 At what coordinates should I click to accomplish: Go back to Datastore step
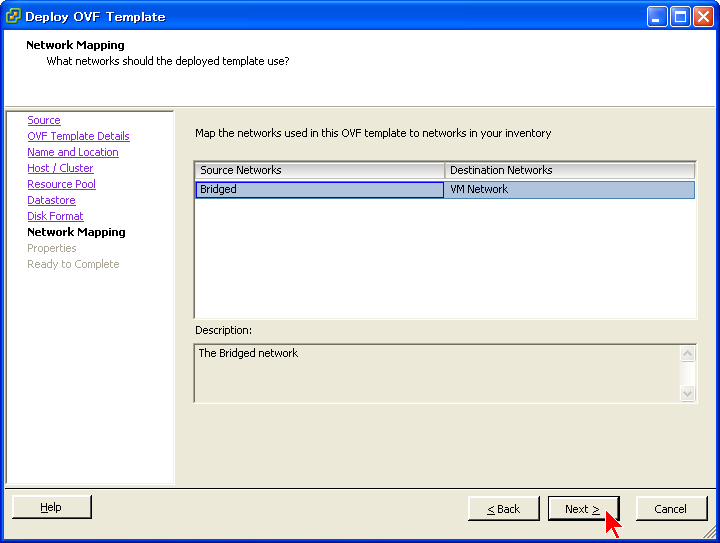pos(51,201)
